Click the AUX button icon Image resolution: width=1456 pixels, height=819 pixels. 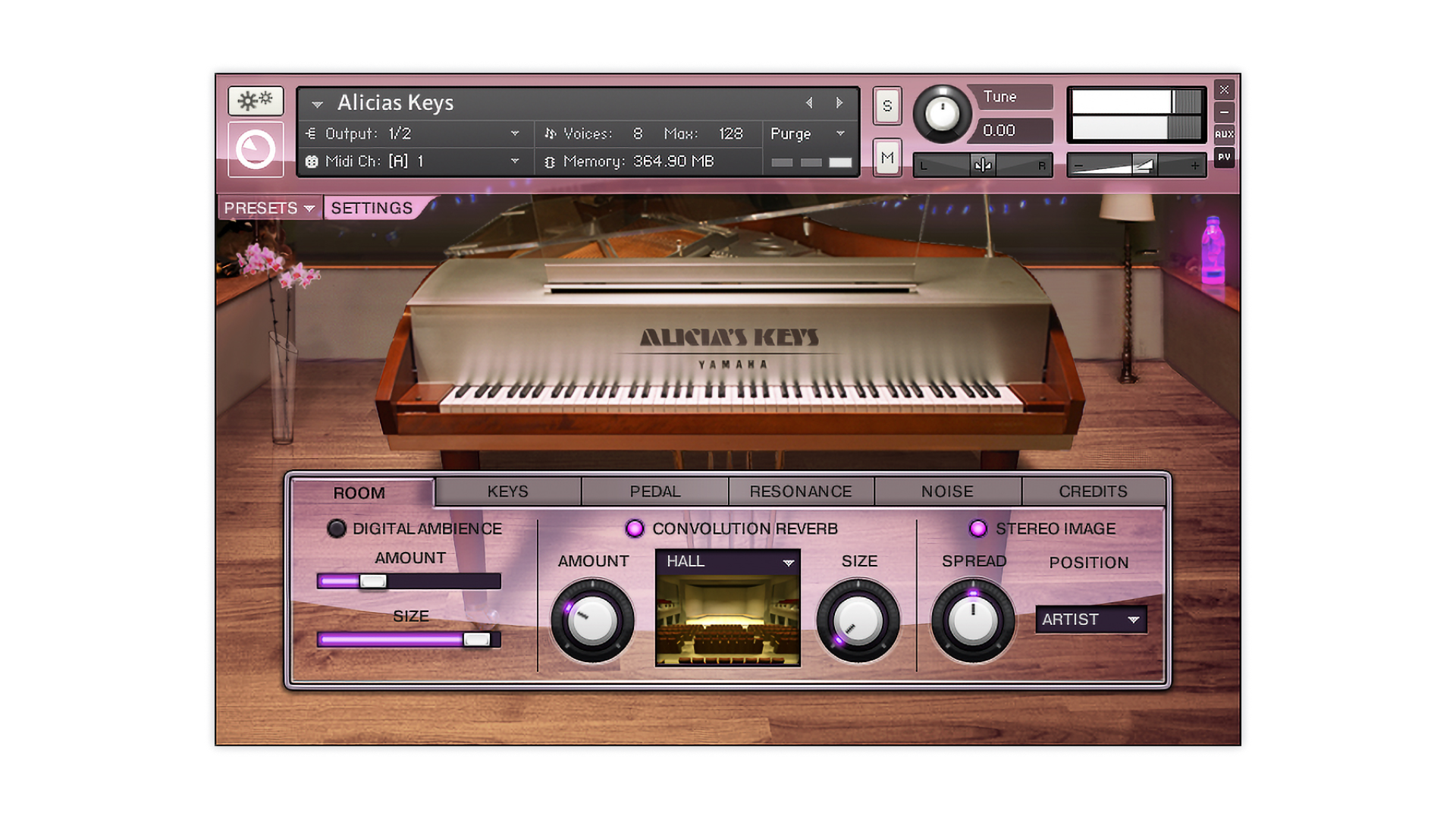(x=1224, y=134)
